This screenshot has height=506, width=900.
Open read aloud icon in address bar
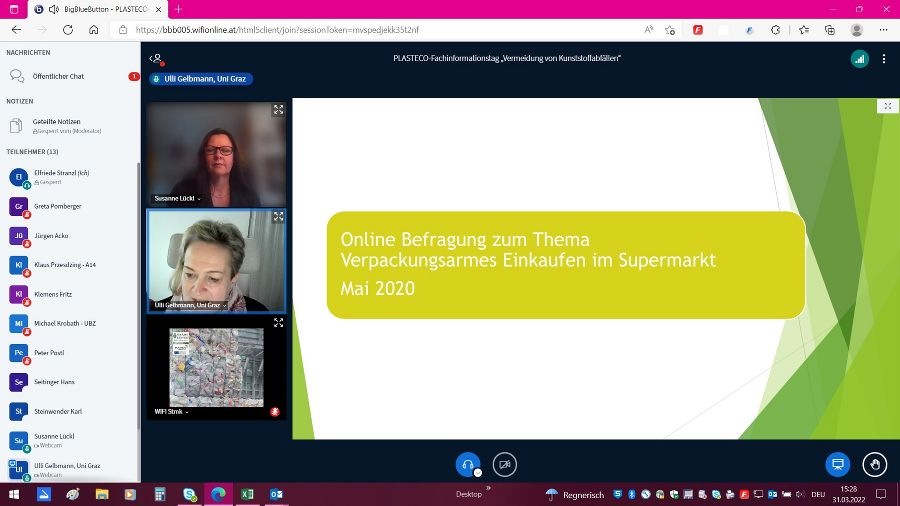tap(649, 30)
